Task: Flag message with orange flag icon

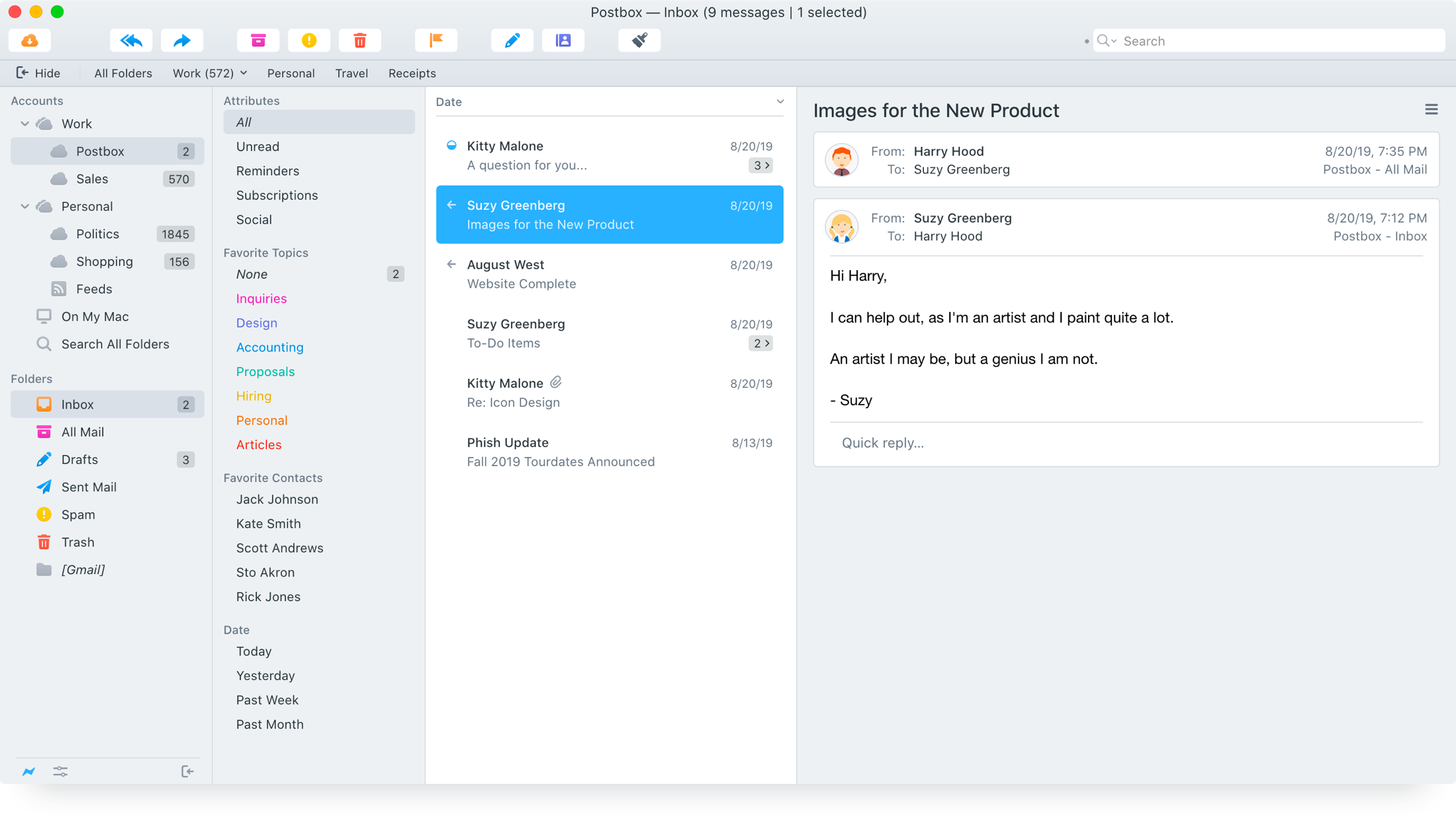Action: click(436, 41)
